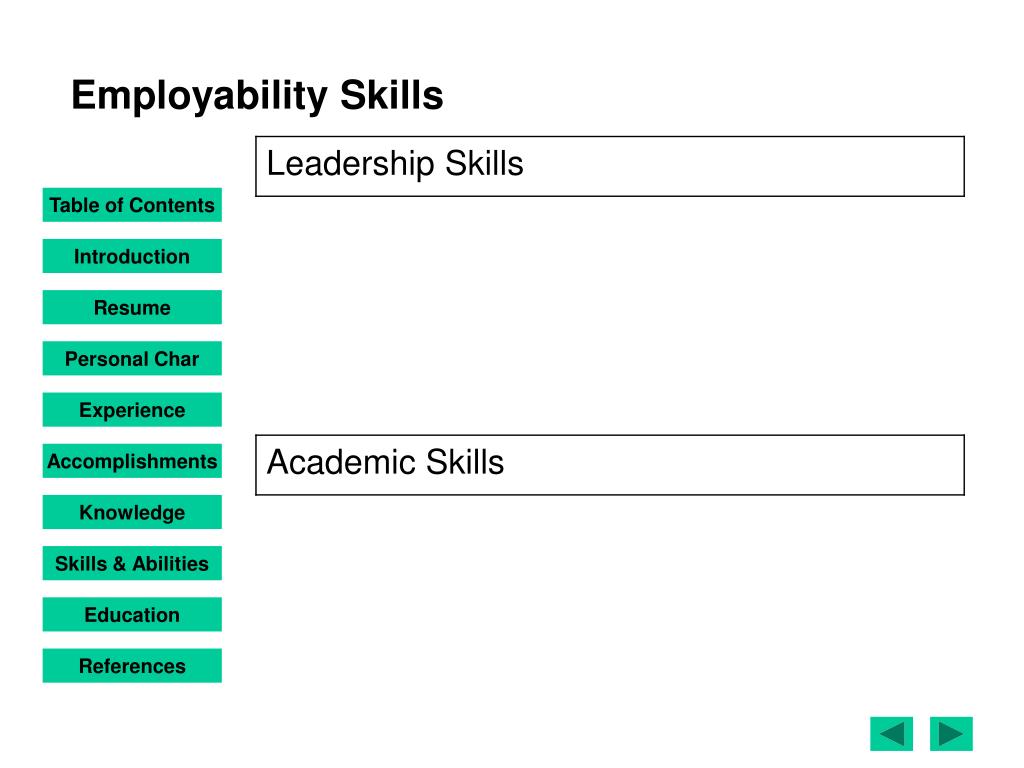Go to the next slide arrow
1024x768 pixels.
pyautogui.click(x=951, y=734)
